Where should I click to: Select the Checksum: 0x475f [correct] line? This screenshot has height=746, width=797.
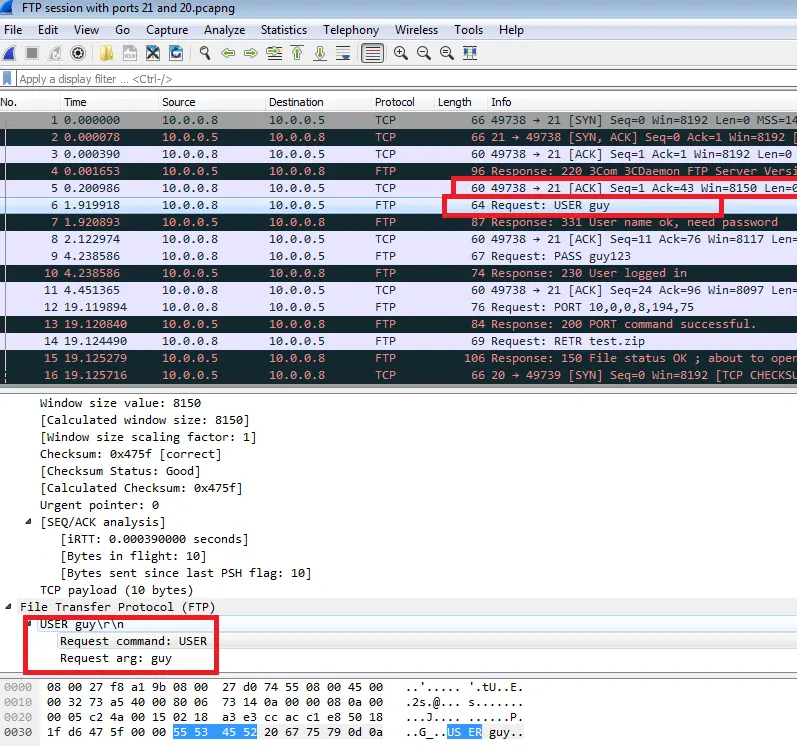click(131, 454)
